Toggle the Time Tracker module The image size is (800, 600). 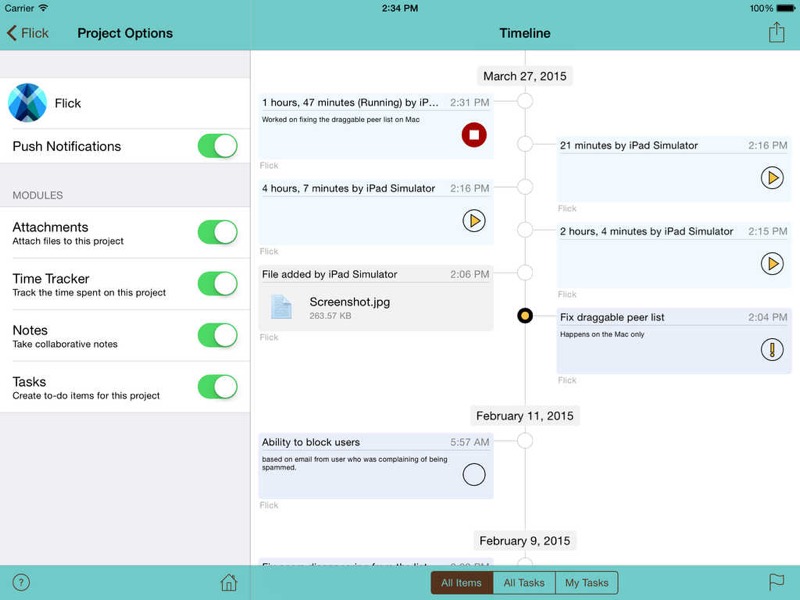tap(217, 284)
